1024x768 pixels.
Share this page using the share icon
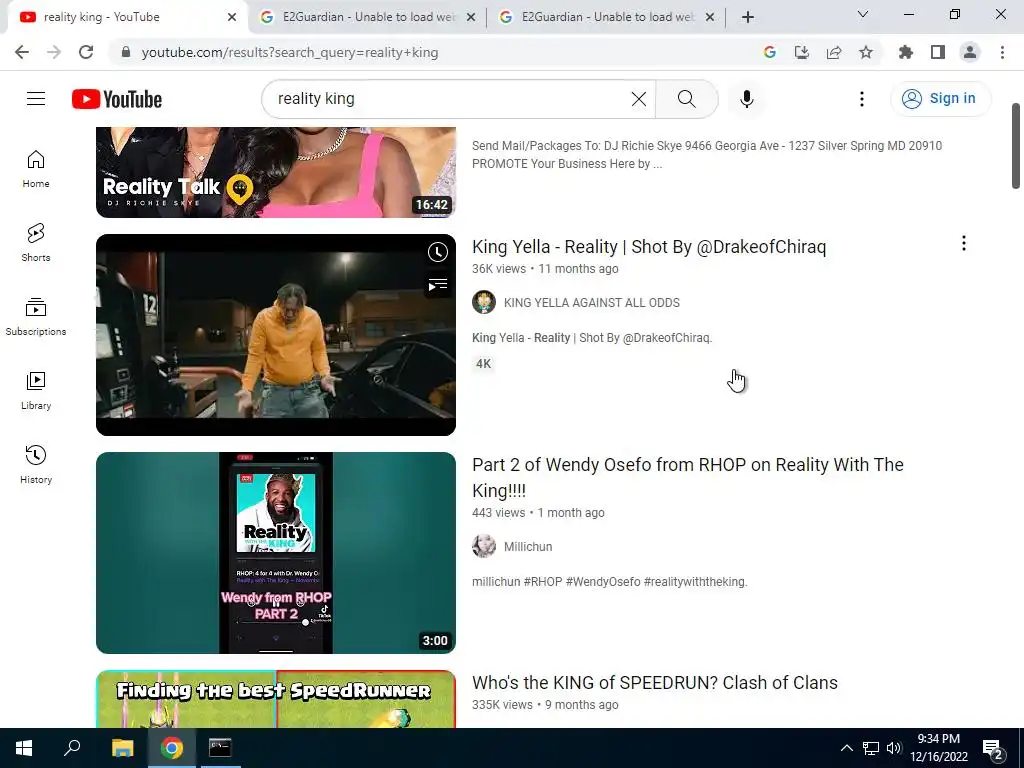point(834,52)
